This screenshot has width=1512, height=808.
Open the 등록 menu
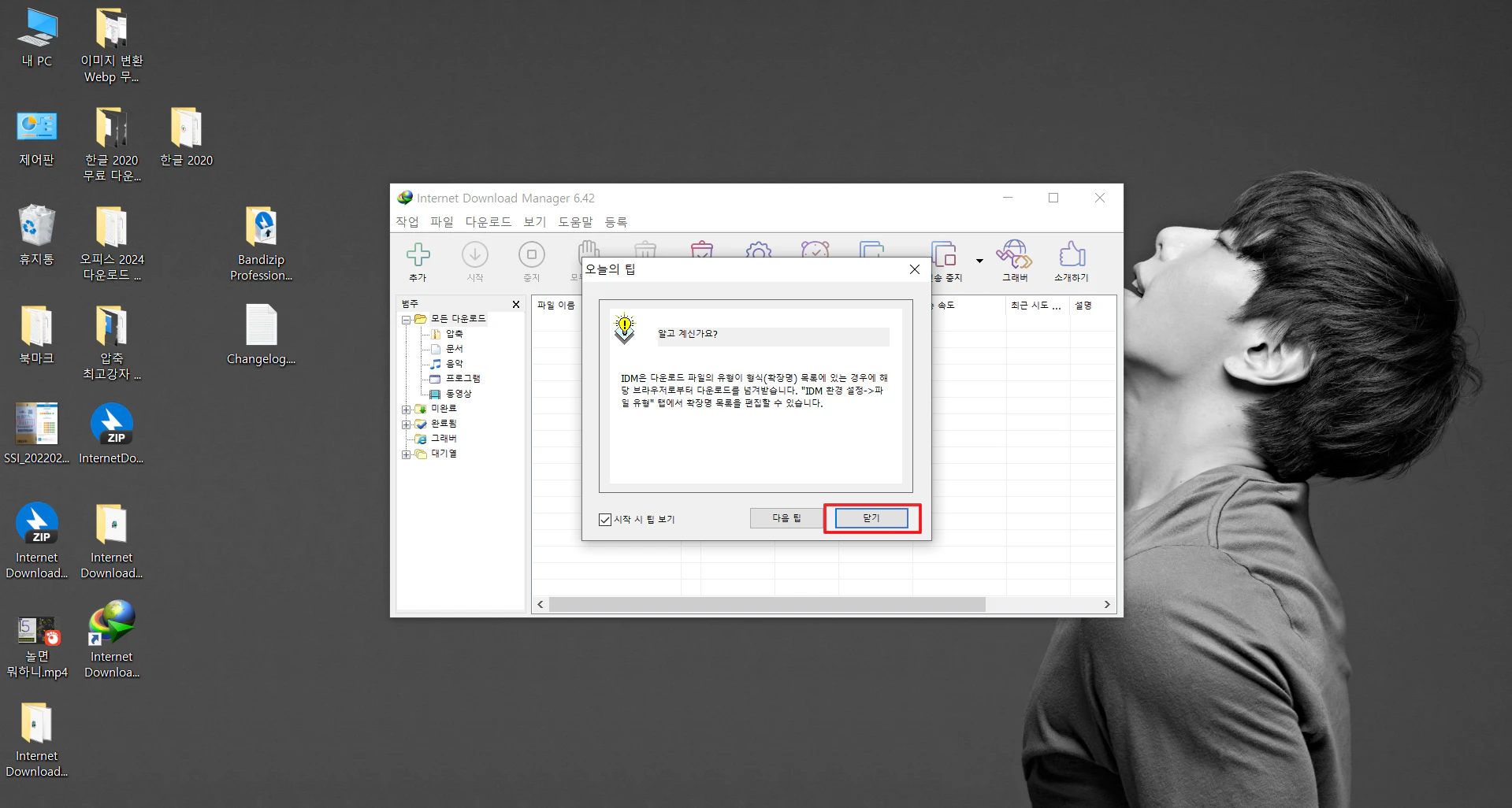pos(616,222)
